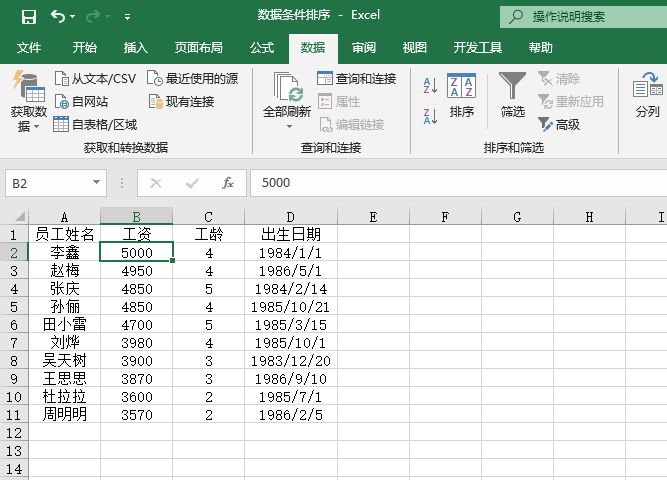Viewport: 667px width, 480px height.
Task: Open Customize Quick Access Toolbar dropdown
Action: 127,17
